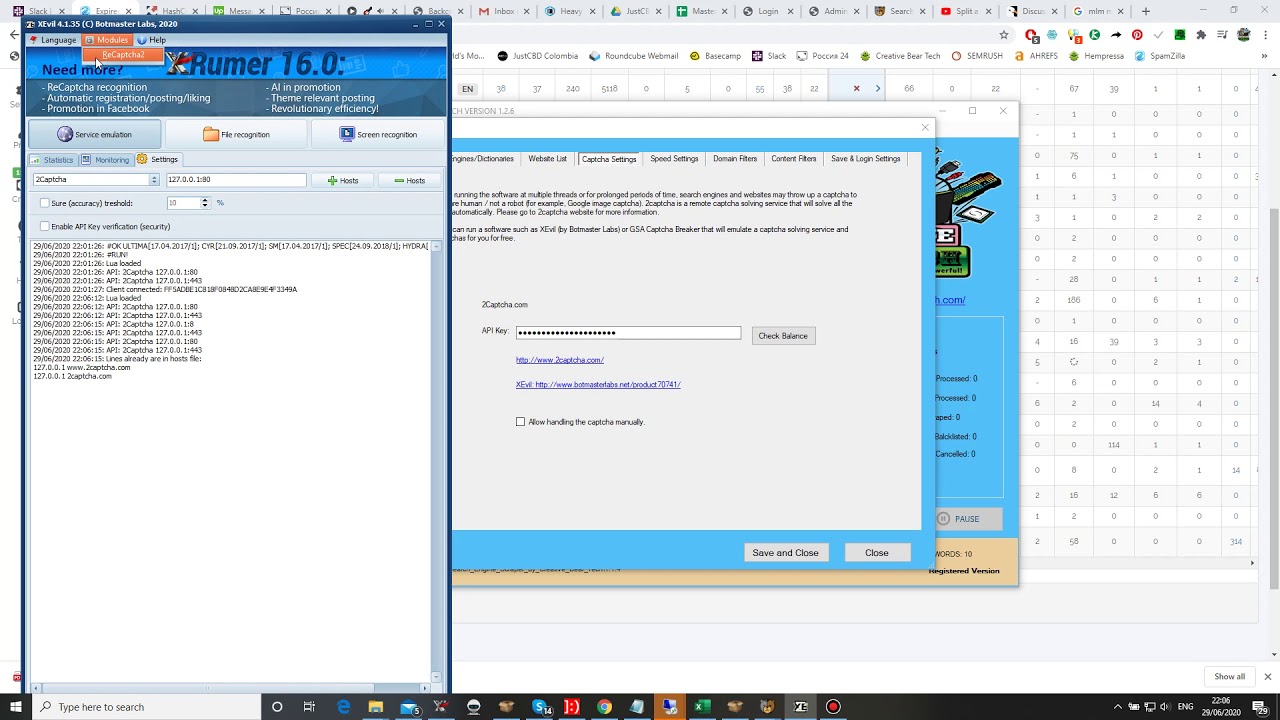Open the Content Filters tab
1280x720 pixels.
794,159
